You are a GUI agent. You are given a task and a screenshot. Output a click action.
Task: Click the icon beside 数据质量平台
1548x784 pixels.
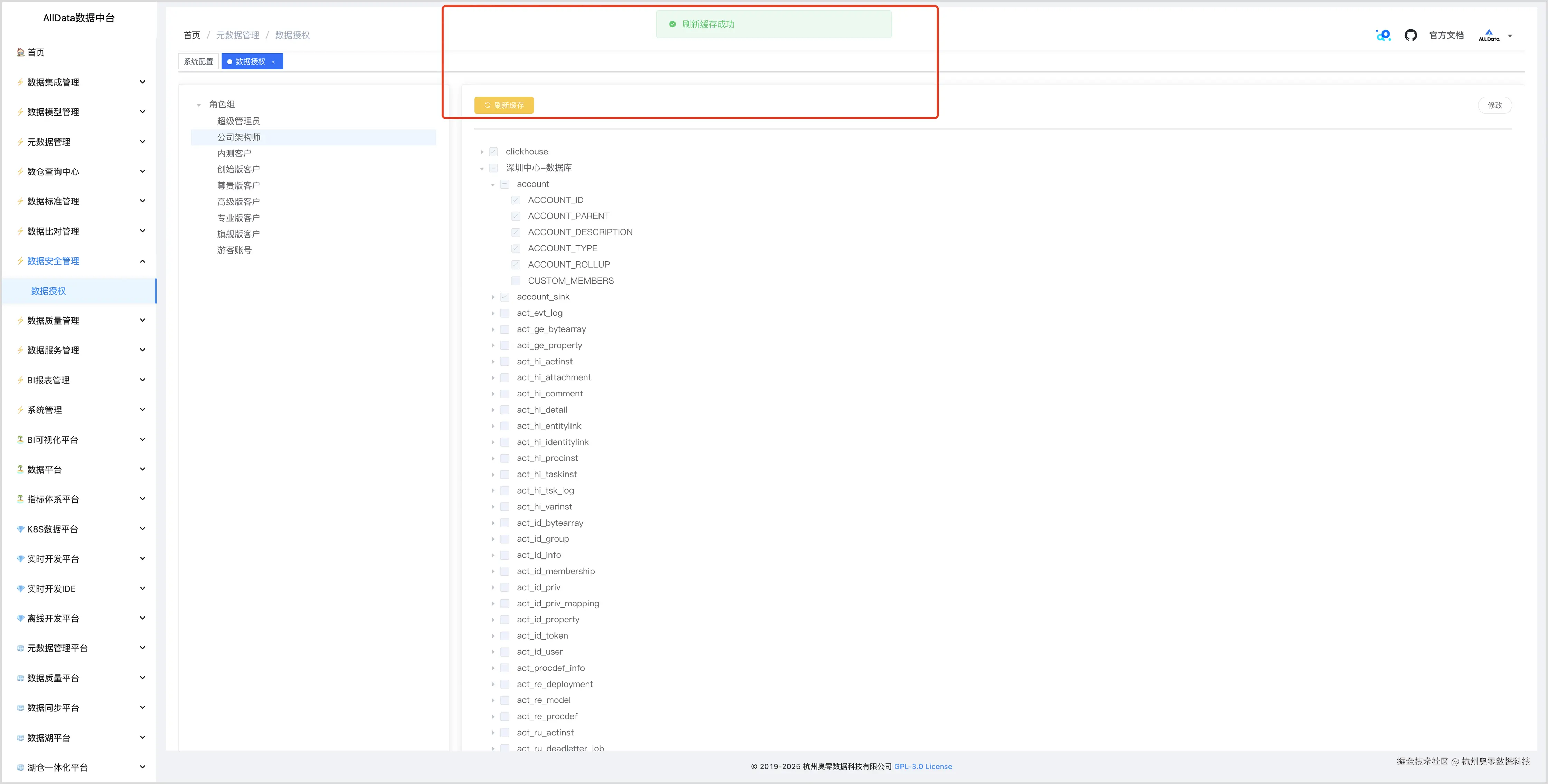[x=20, y=678]
